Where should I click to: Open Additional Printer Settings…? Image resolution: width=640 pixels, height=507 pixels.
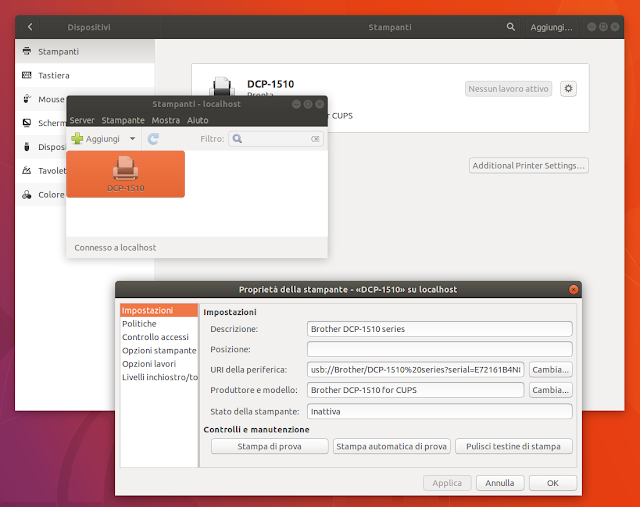529,165
